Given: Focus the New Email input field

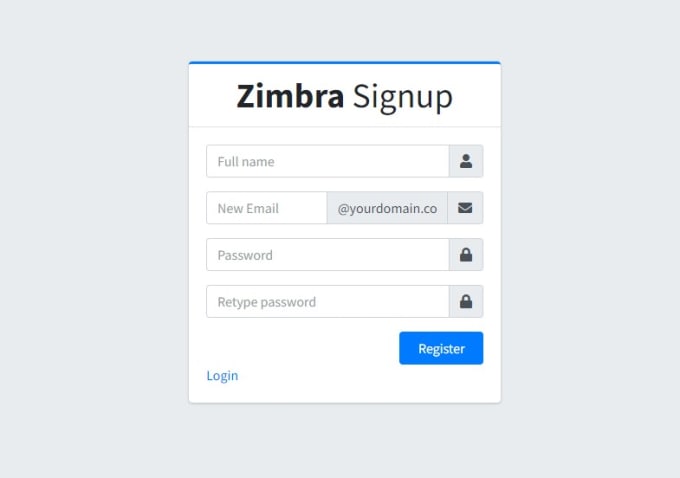Looking at the screenshot, I should click(267, 208).
